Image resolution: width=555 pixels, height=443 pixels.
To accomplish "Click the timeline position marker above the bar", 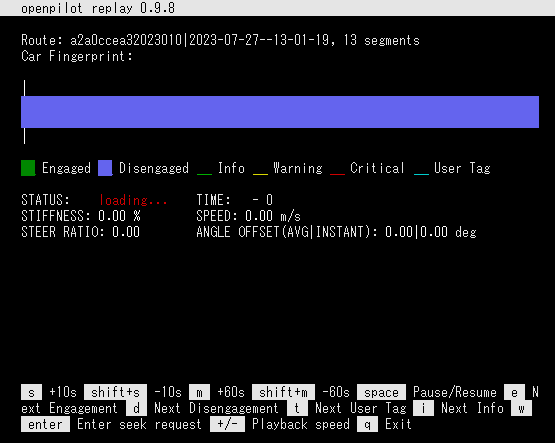I will tap(24, 88).
